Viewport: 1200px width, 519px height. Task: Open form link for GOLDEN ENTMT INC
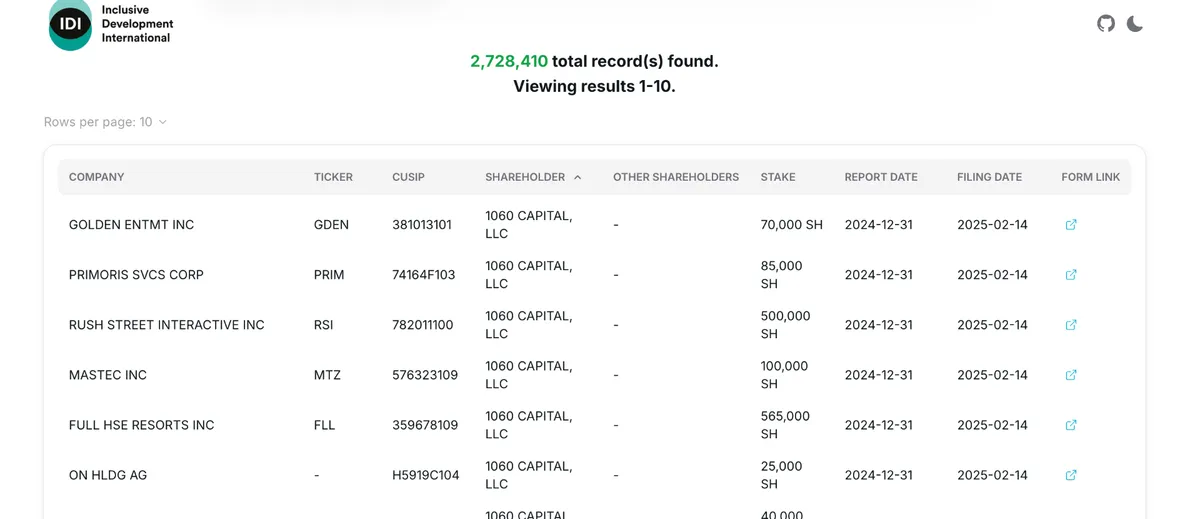point(1071,225)
